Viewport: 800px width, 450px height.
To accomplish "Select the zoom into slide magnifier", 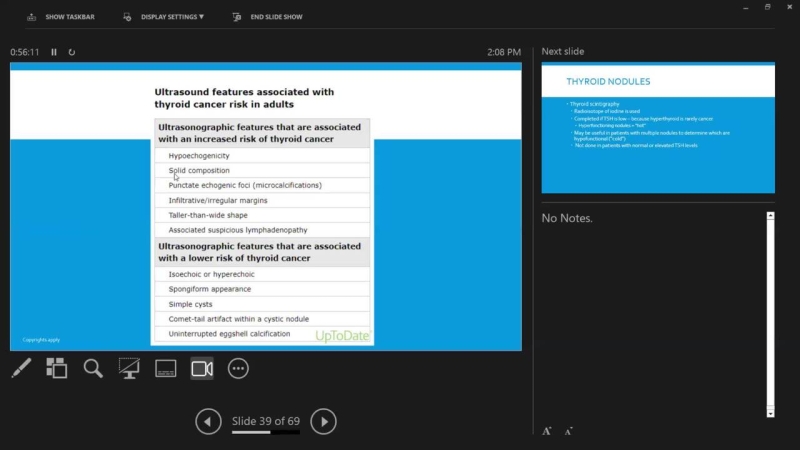I will [93, 369].
